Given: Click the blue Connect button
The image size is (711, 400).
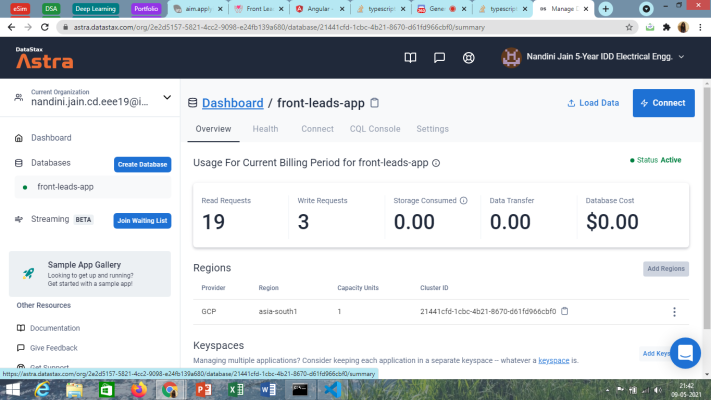Looking at the screenshot, I should click(663, 103).
